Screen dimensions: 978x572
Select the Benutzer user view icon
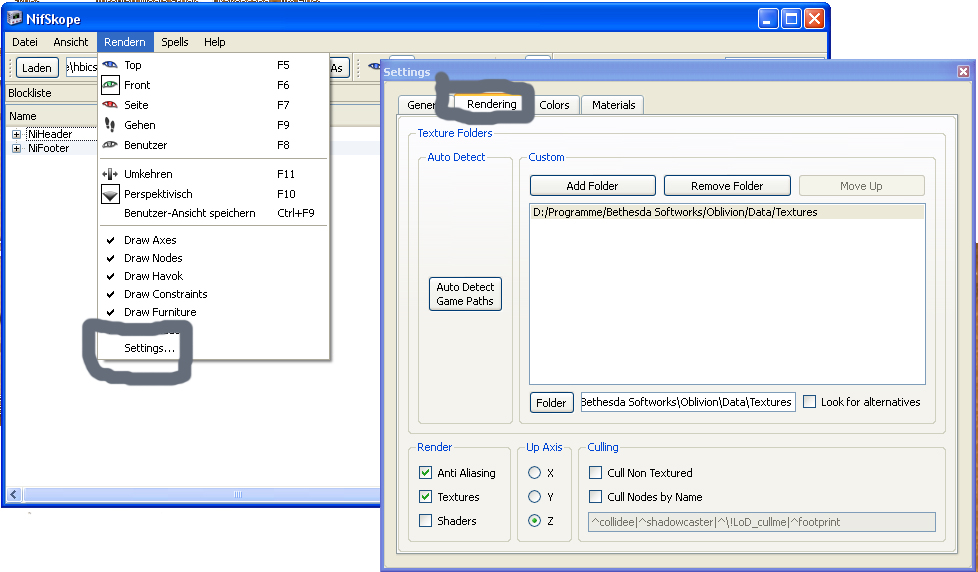[110, 145]
